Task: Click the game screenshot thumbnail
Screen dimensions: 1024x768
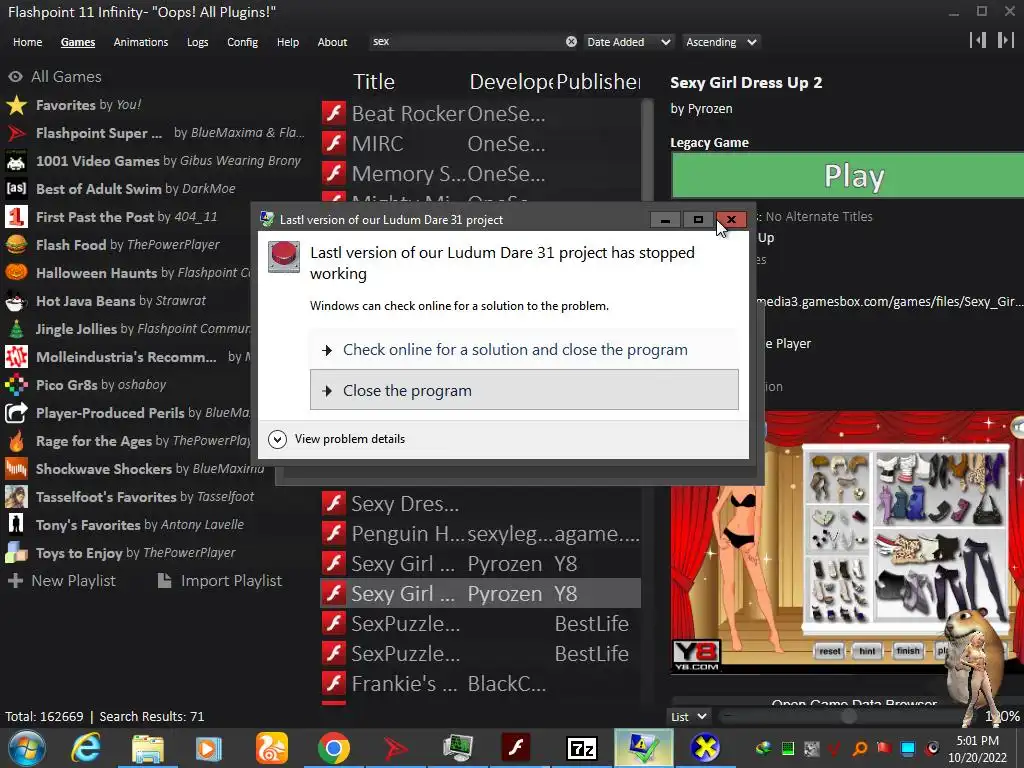Action: click(847, 542)
